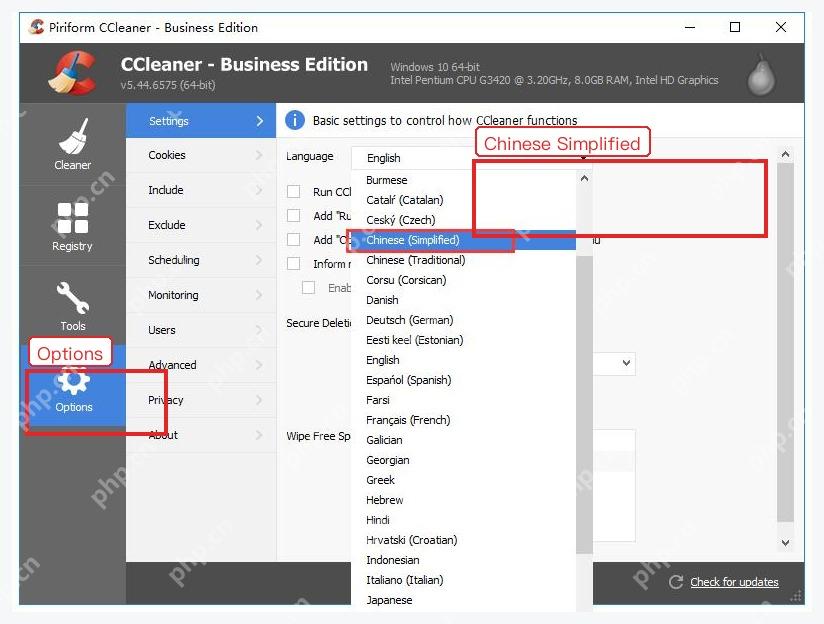Select Greek language

pos(464,480)
